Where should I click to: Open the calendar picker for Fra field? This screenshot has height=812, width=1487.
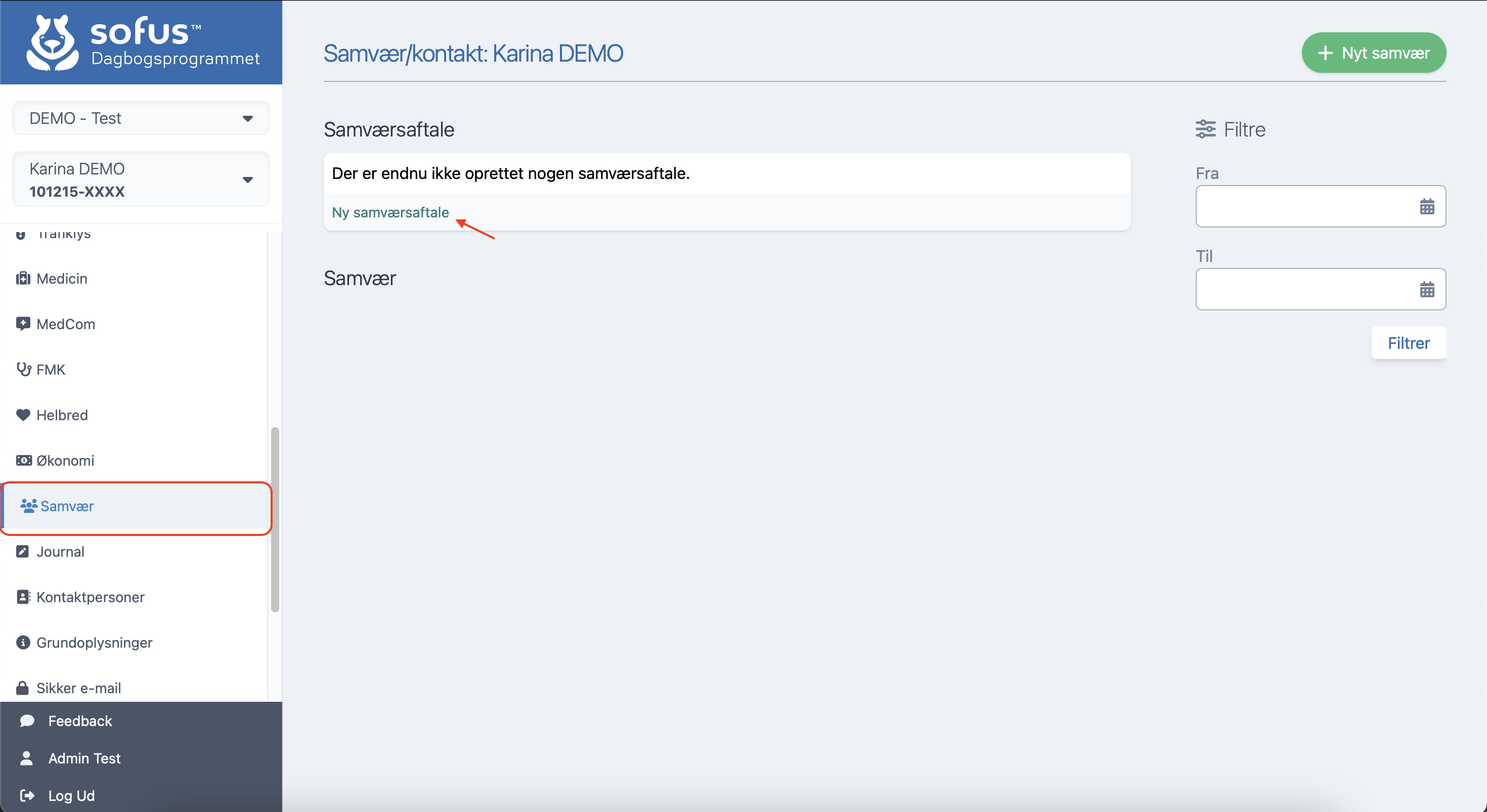coord(1427,206)
